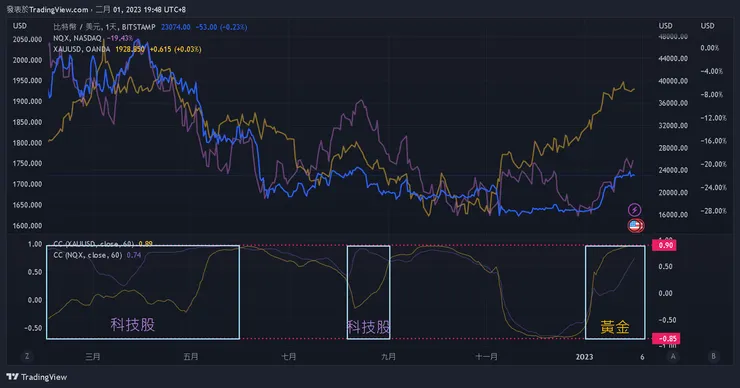Click the 1600.000 left axis value
The width and height of the screenshot is (740, 388).
coord(27,226)
